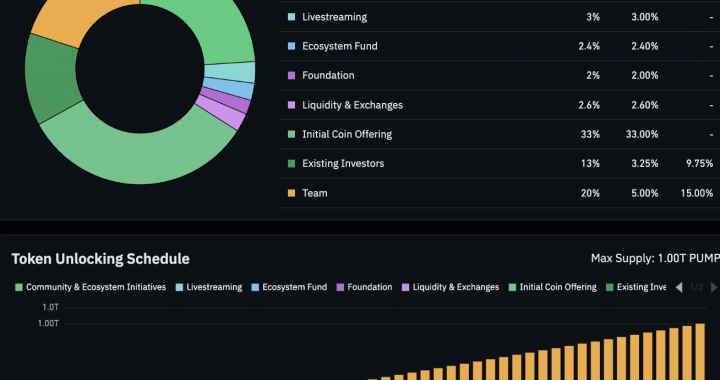Click the 5.00% Team unlocked value

pos(644,193)
